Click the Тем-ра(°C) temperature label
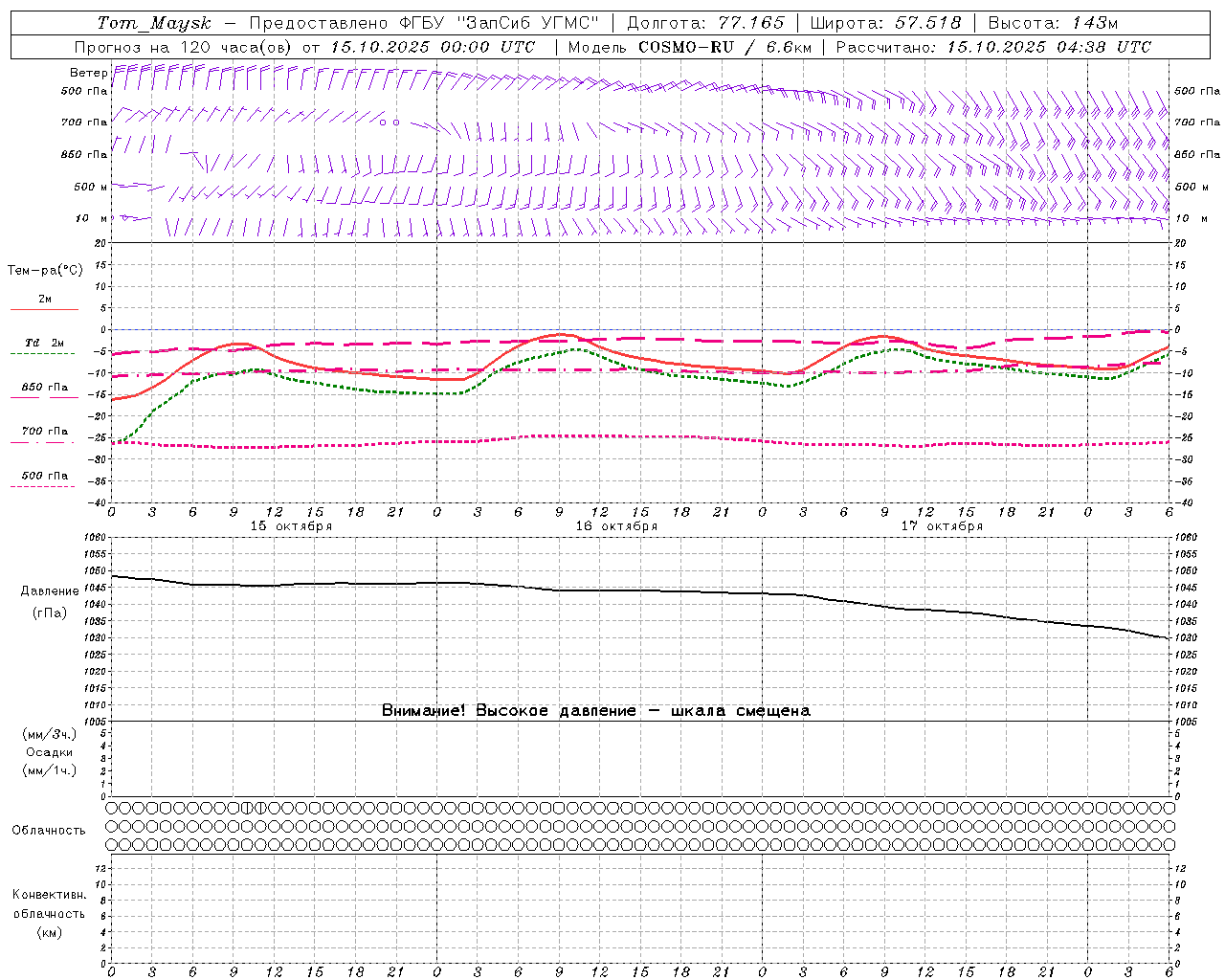The image size is (1225, 980). 45,271
